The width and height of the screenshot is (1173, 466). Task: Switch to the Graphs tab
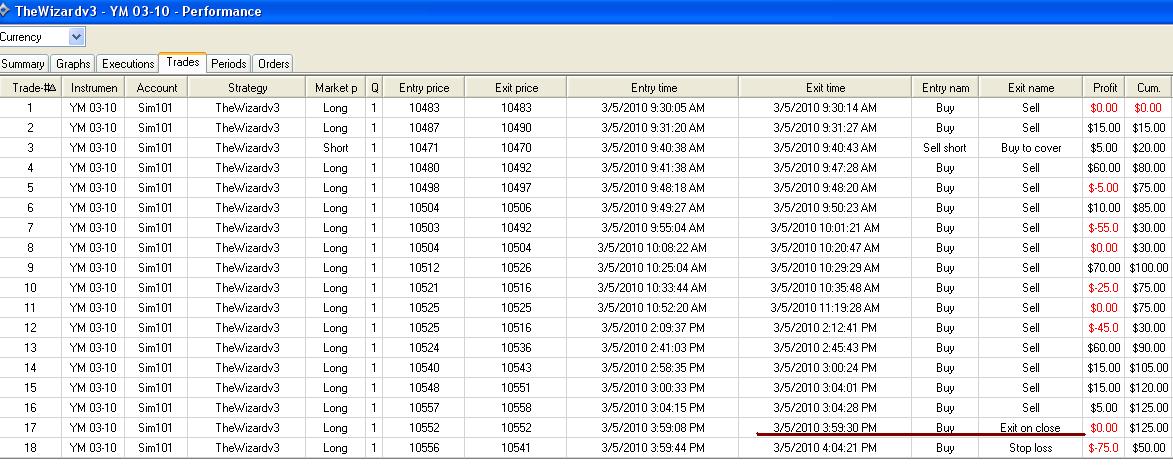[x=73, y=64]
